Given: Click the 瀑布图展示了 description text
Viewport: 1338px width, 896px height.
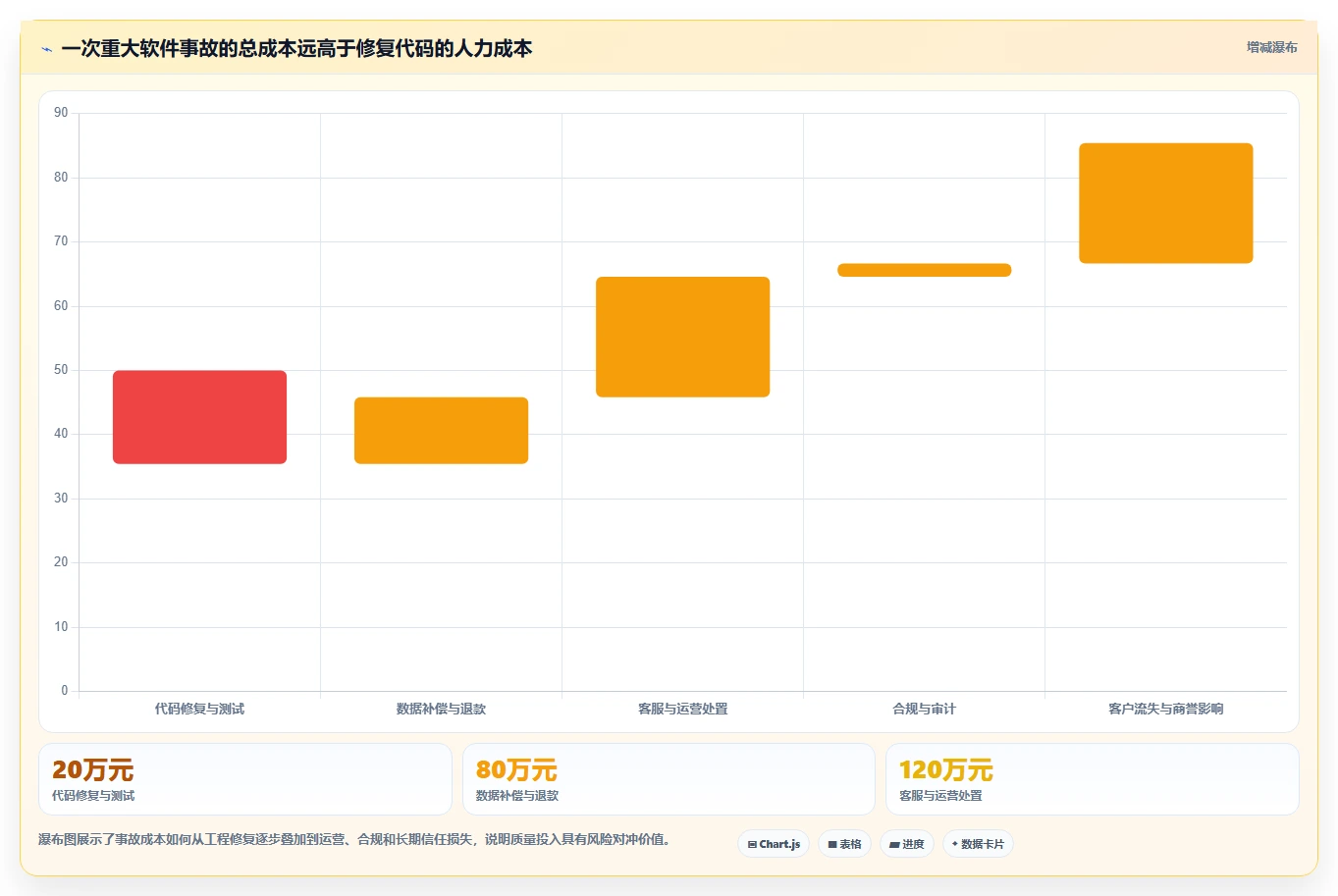Looking at the screenshot, I should 354,840.
